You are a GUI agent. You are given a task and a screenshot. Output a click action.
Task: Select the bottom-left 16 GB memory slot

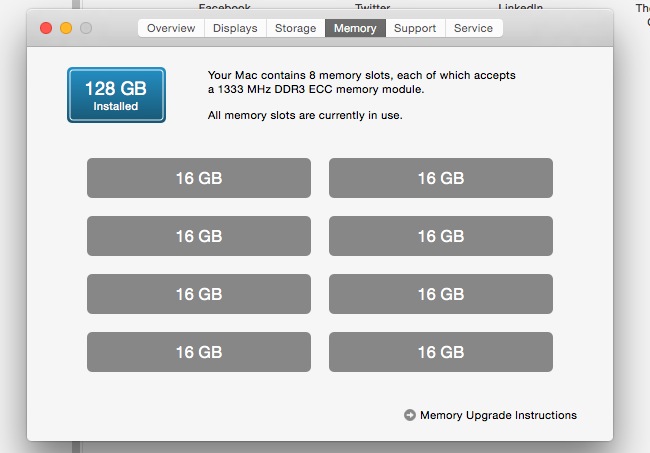199,352
